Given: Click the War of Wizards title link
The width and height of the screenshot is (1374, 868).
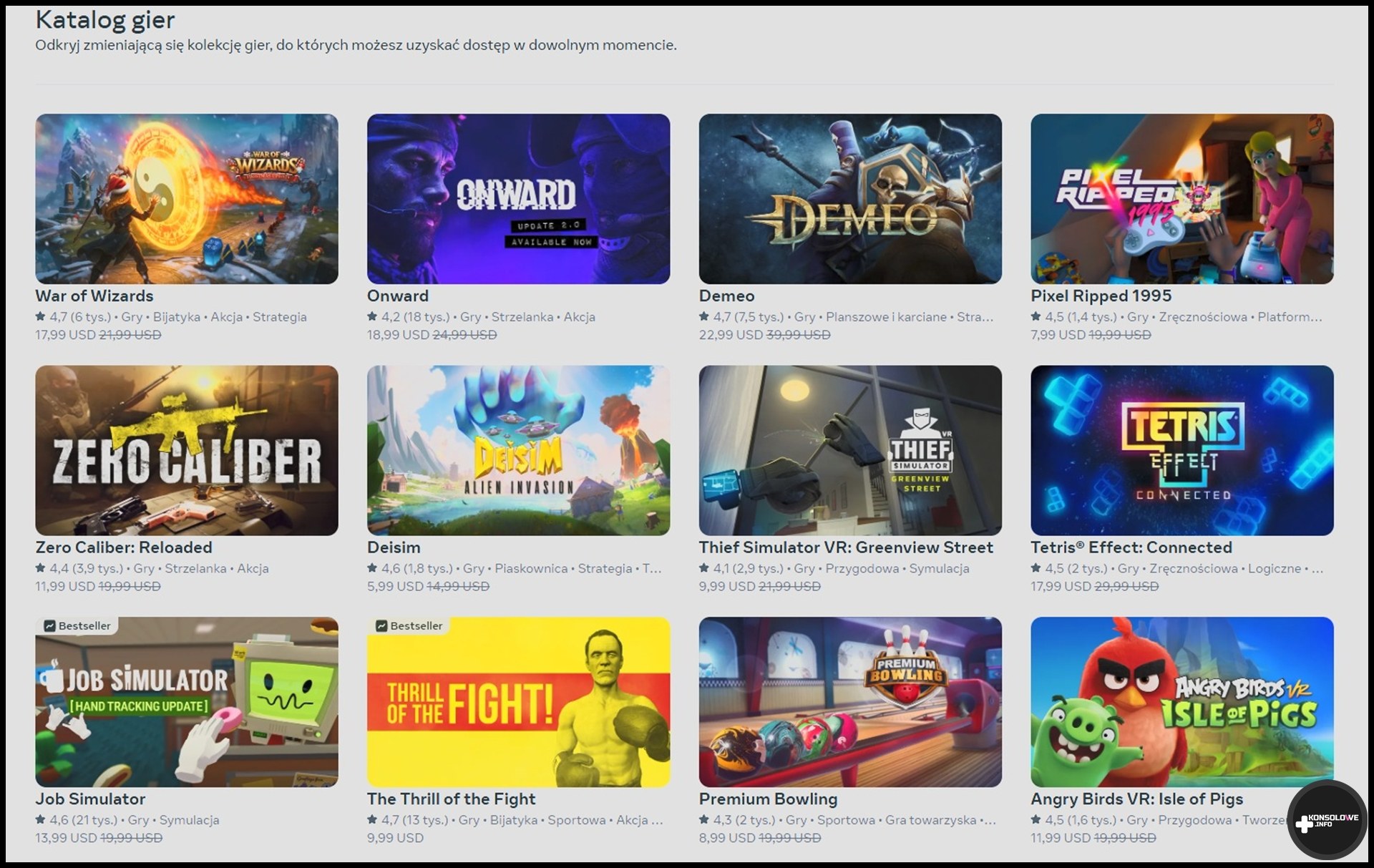Looking at the screenshot, I should coord(94,296).
